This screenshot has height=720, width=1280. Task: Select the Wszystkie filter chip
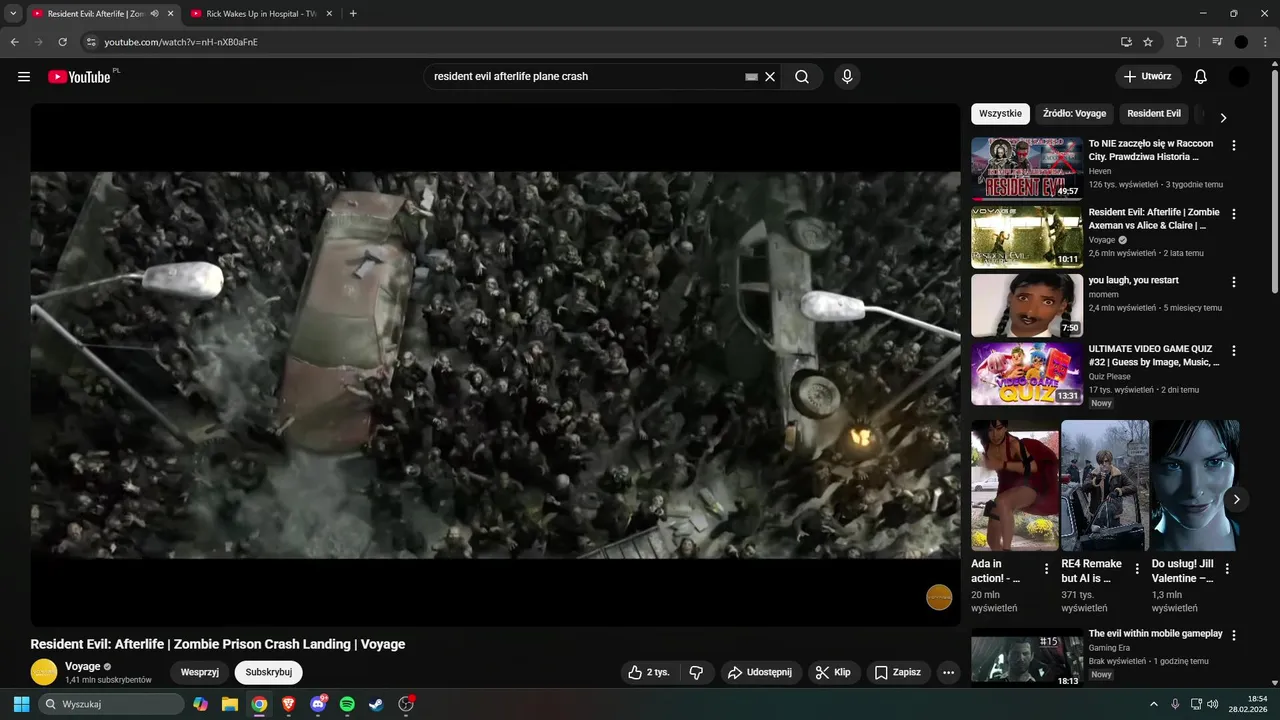[1000, 114]
